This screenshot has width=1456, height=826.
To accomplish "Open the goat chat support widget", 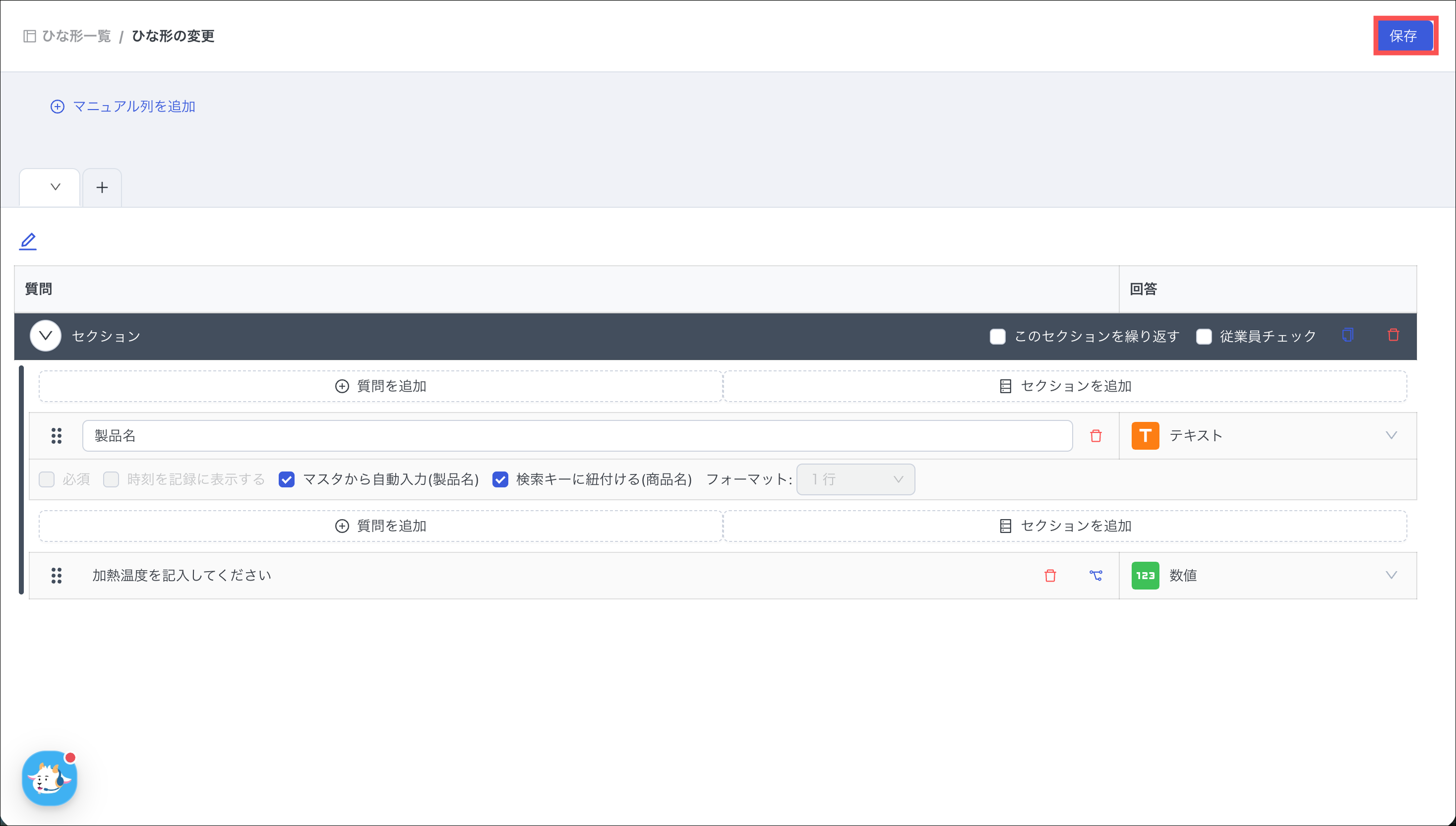I will [50, 778].
